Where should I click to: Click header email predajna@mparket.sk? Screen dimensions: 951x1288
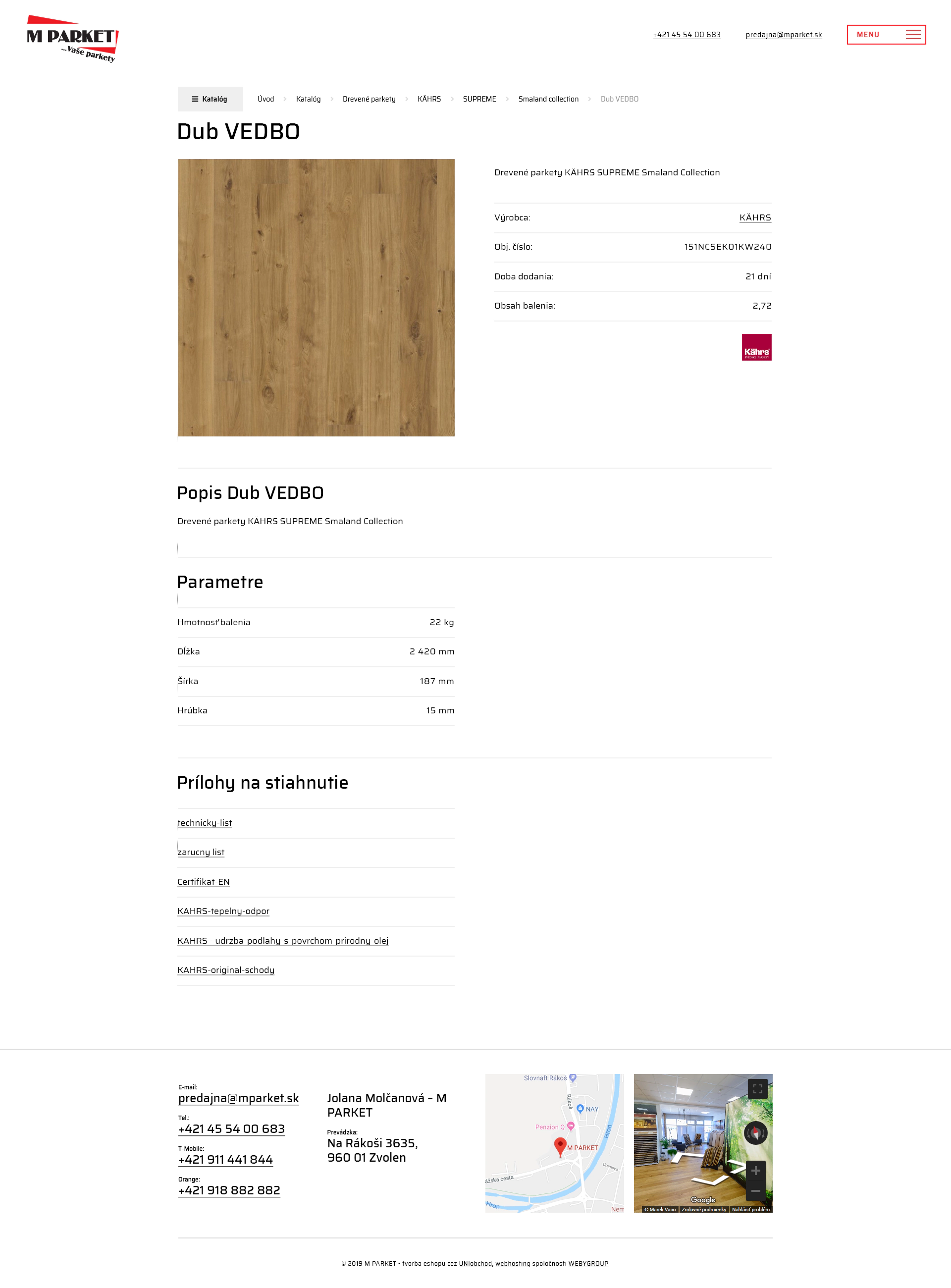point(784,35)
